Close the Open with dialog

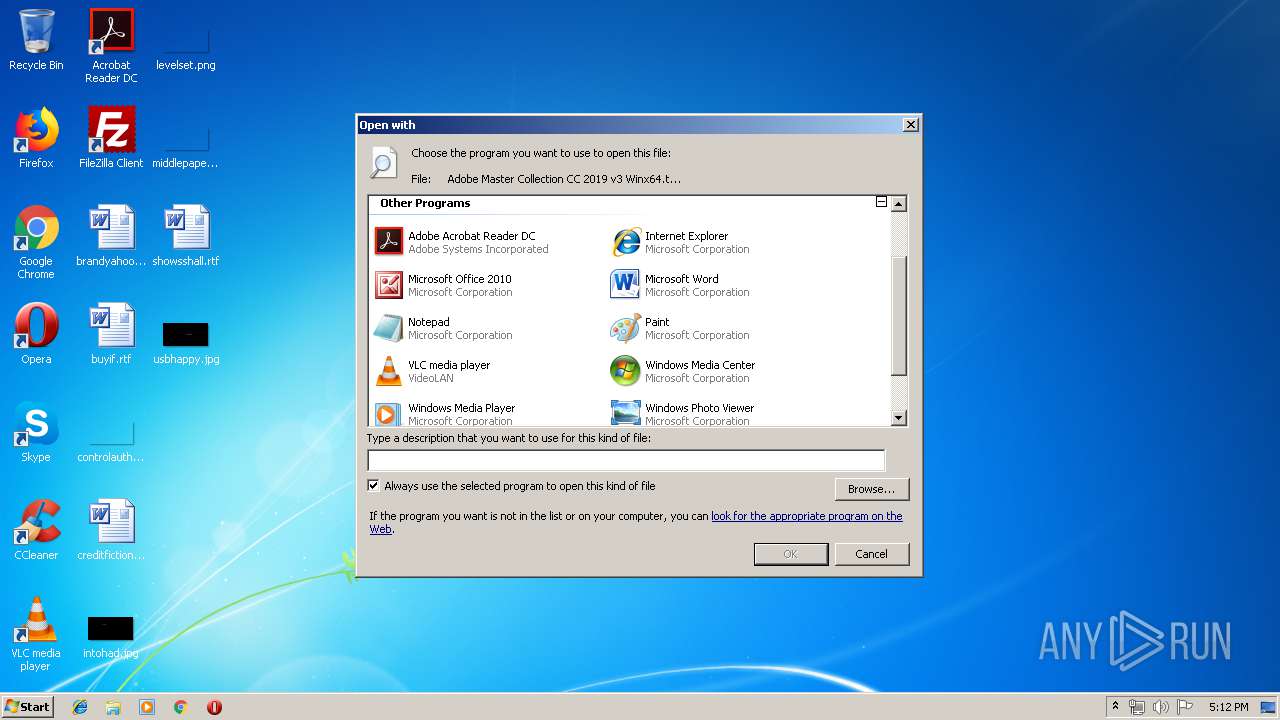(x=910, y=125)
